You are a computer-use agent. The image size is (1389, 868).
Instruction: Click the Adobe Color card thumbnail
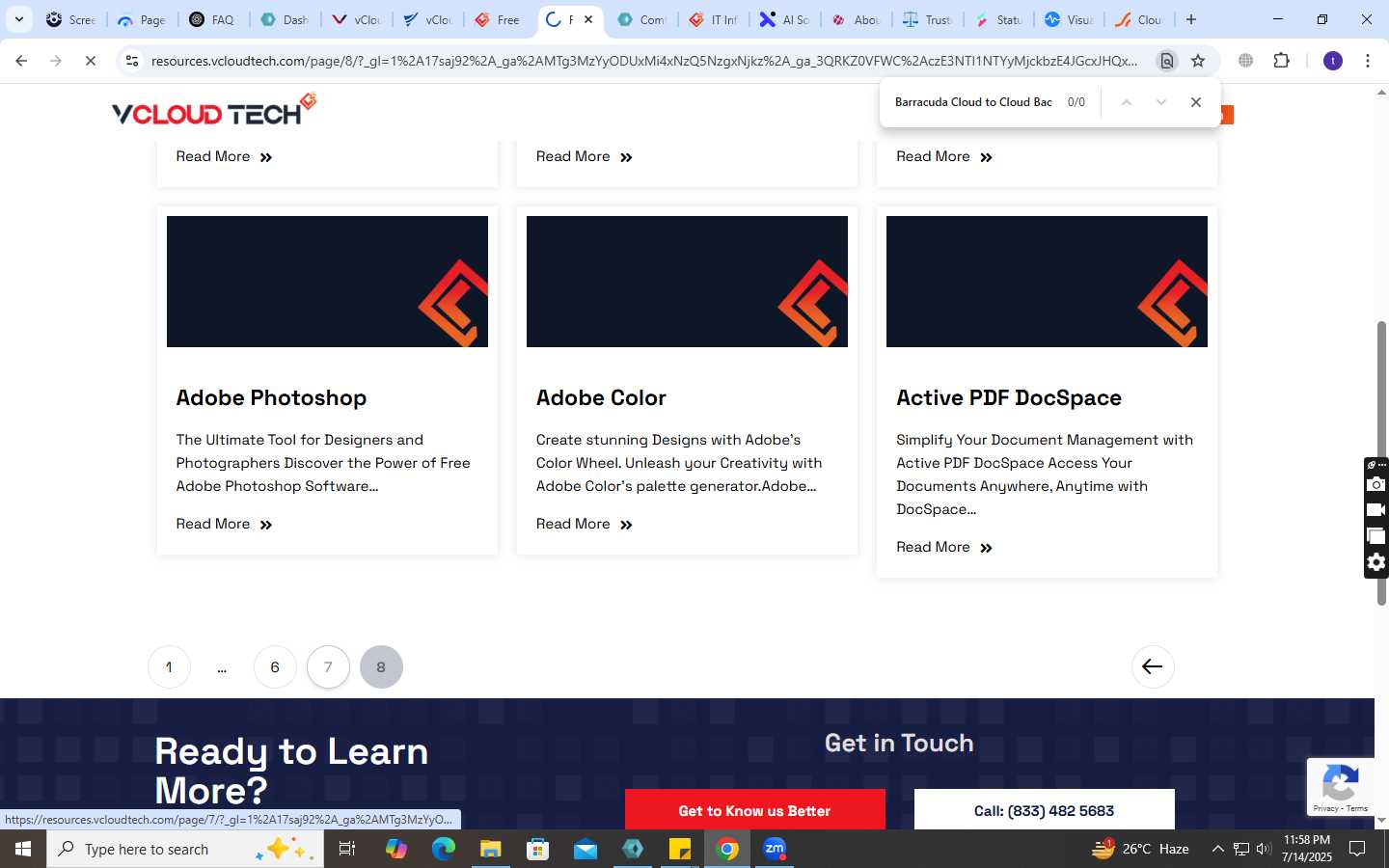tap(687, 282)
